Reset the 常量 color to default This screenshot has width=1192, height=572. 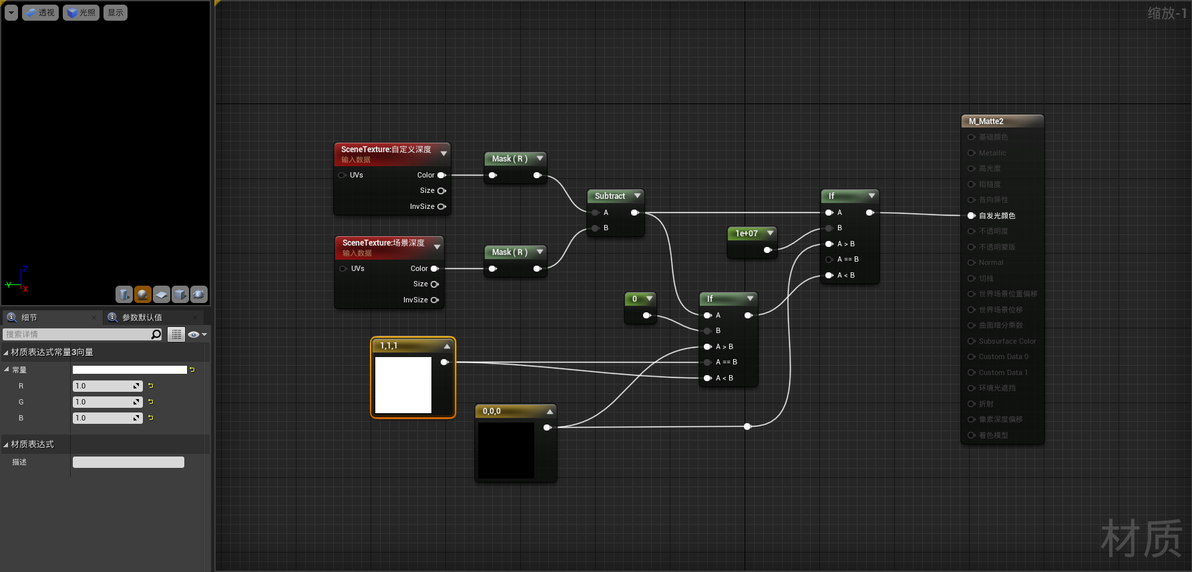point(192,370)
